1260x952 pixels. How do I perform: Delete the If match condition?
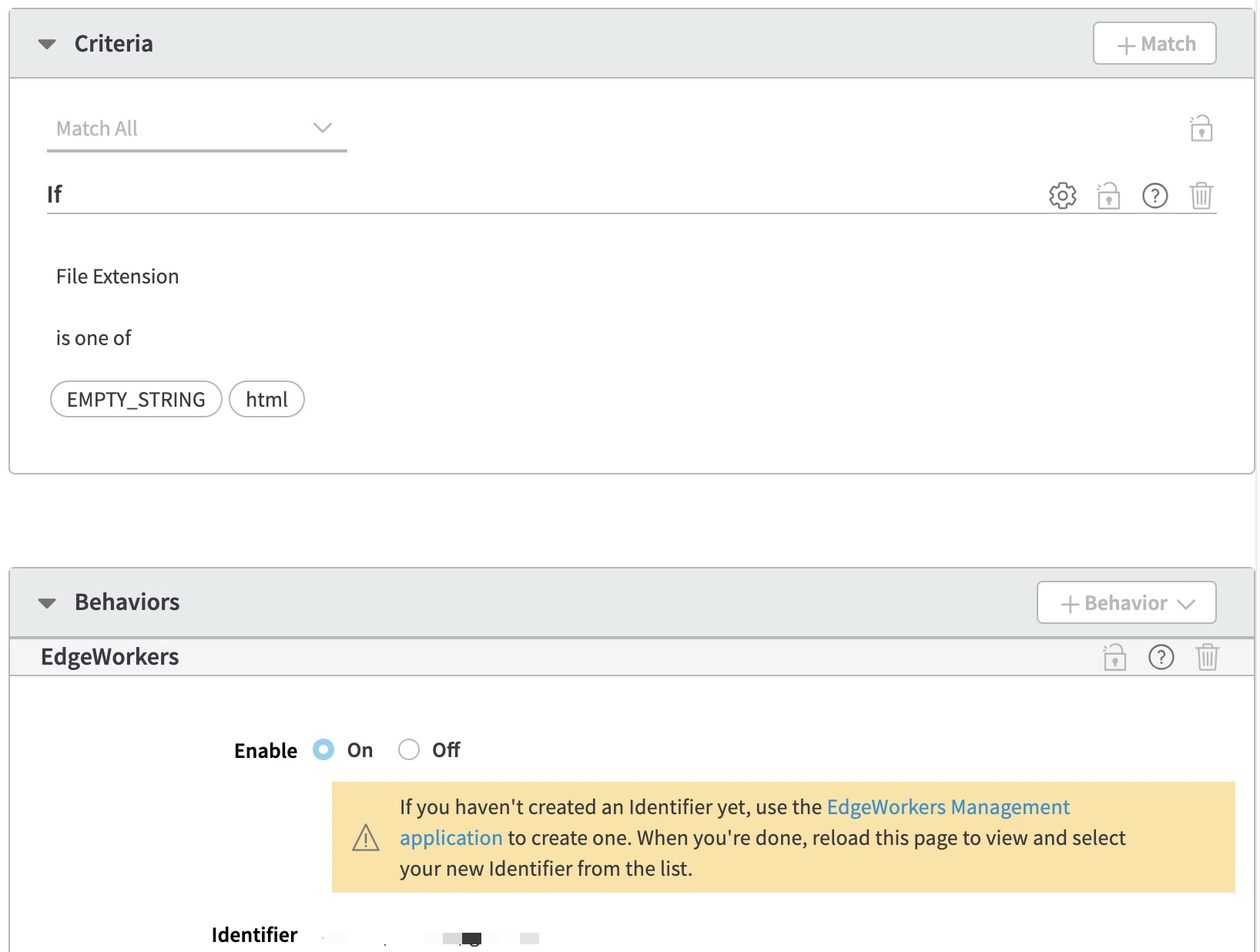pos(1201,196)
